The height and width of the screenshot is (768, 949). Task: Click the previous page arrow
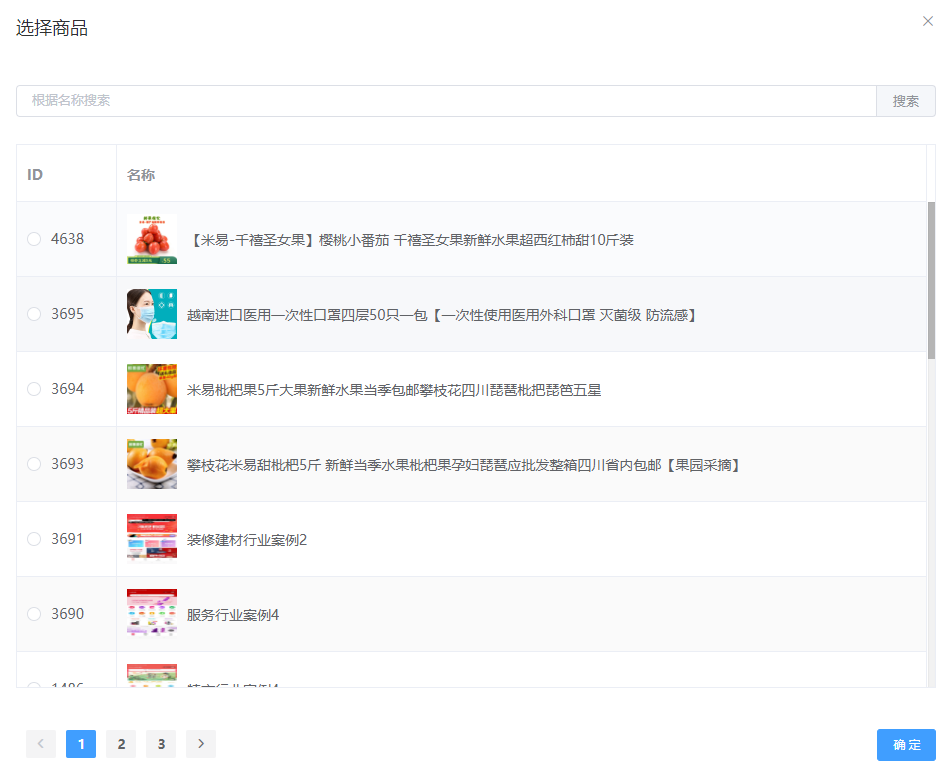pyautogui.click(x=41, y=744)
